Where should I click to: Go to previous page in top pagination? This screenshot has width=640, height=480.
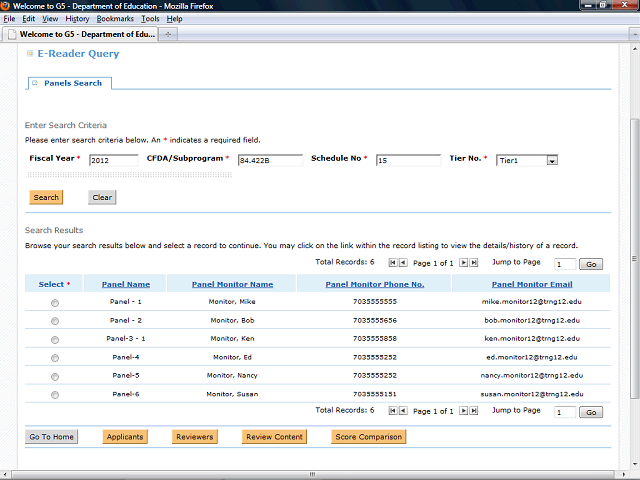(403, 263)
